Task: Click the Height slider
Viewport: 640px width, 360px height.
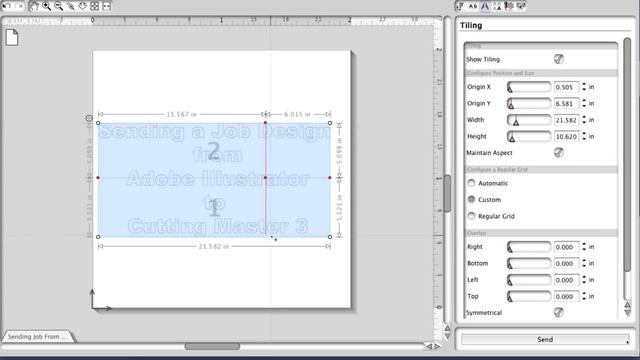Action: point(529,136)
